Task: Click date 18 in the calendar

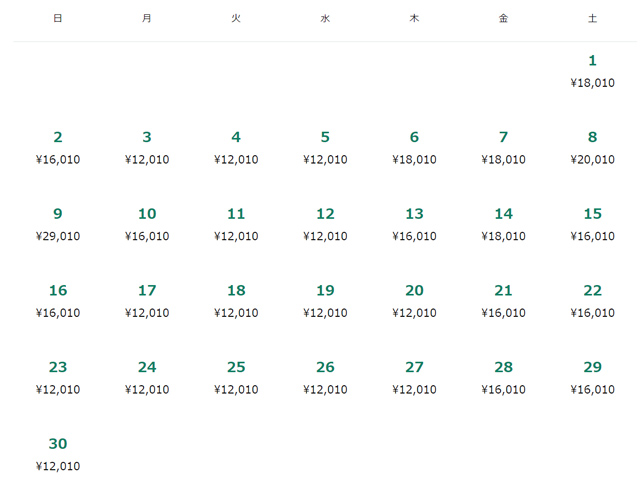Action: [x=236, y=300]
